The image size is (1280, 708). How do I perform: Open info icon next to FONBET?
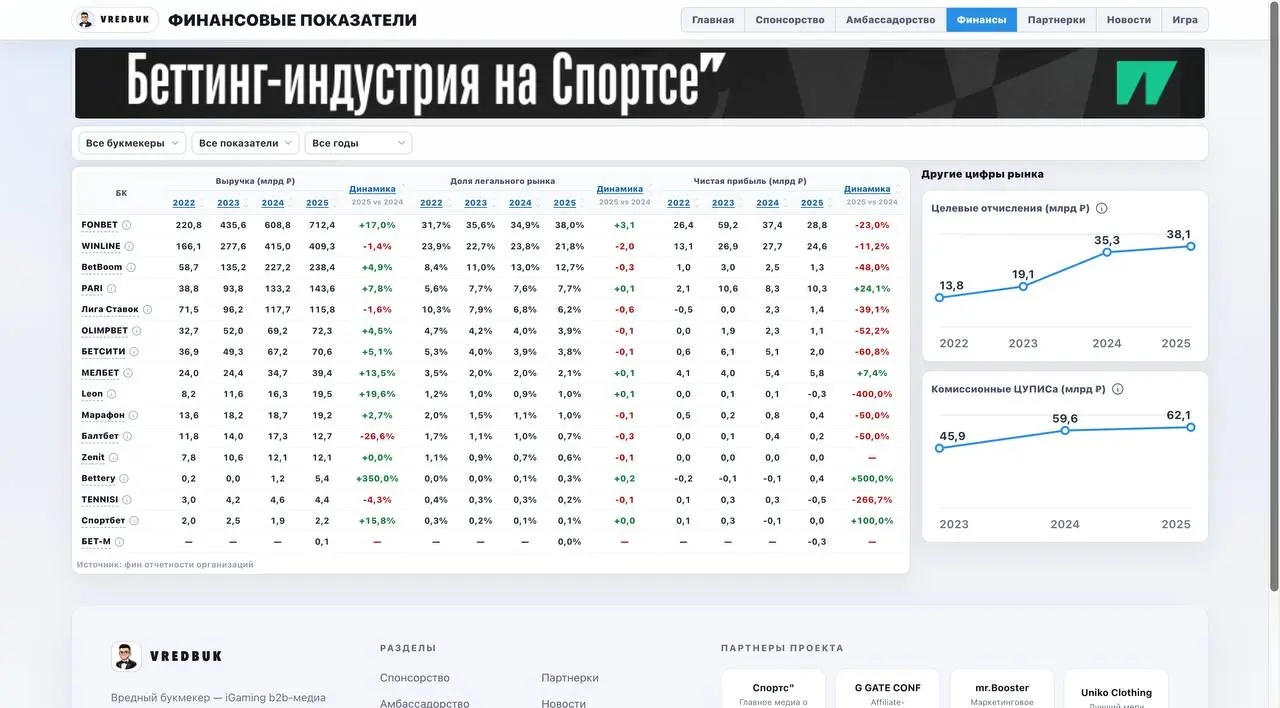[127, 225]
